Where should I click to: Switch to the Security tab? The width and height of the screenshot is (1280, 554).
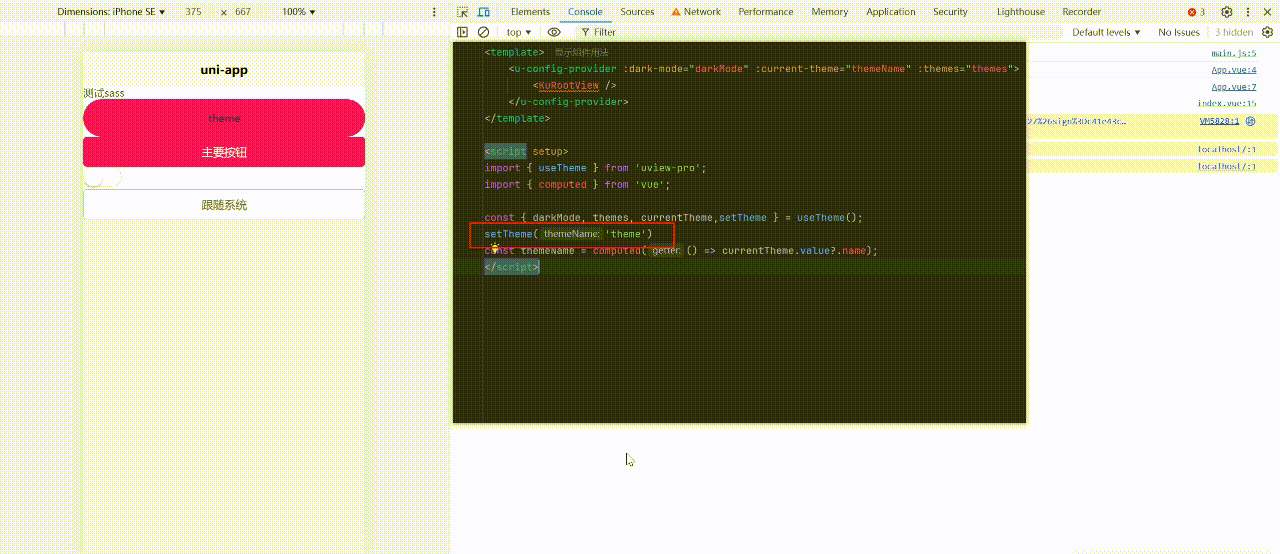(x=950, y=12)
